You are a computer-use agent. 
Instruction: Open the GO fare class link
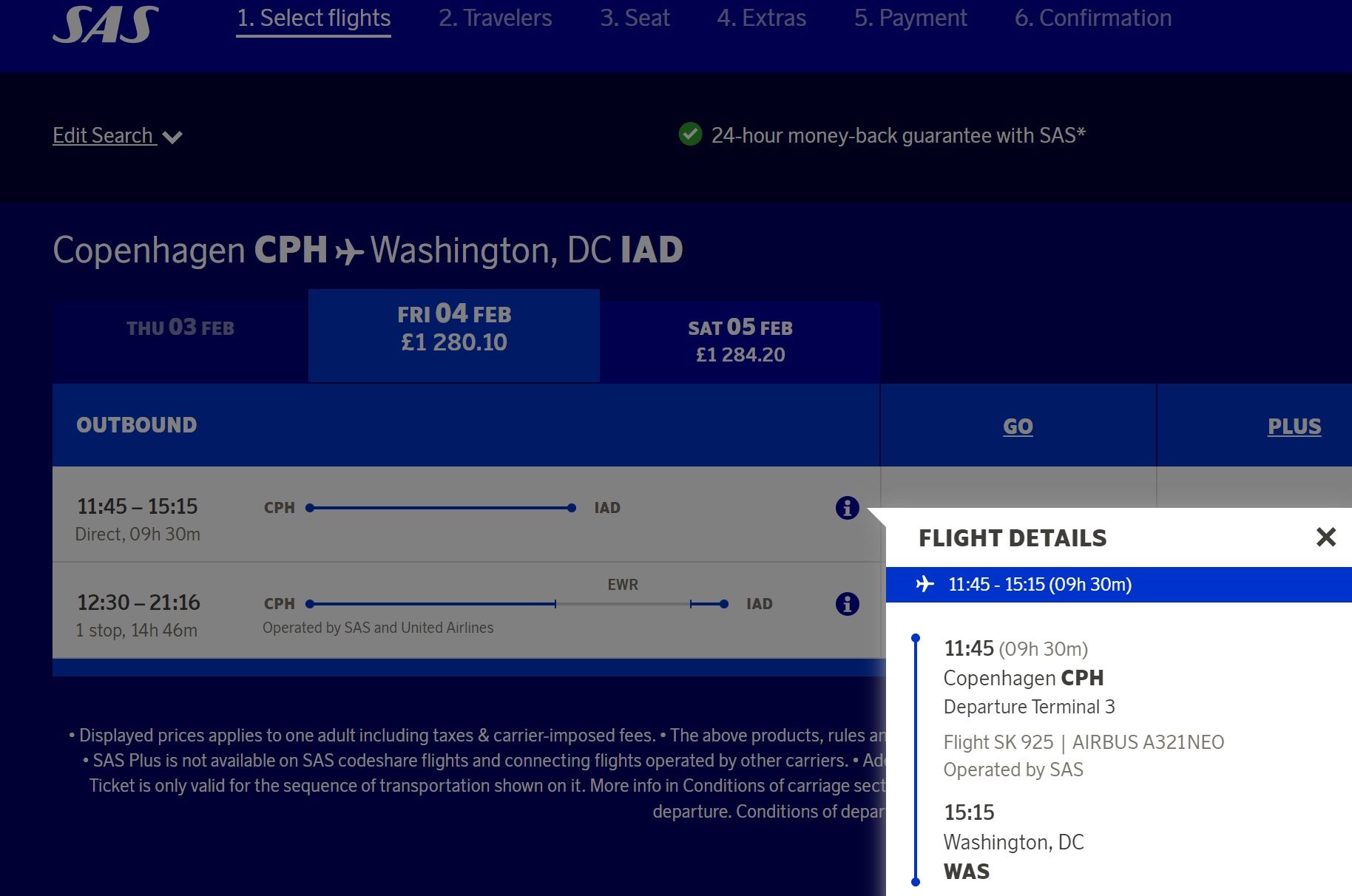pyautogui.click(x=1018, y=427)
